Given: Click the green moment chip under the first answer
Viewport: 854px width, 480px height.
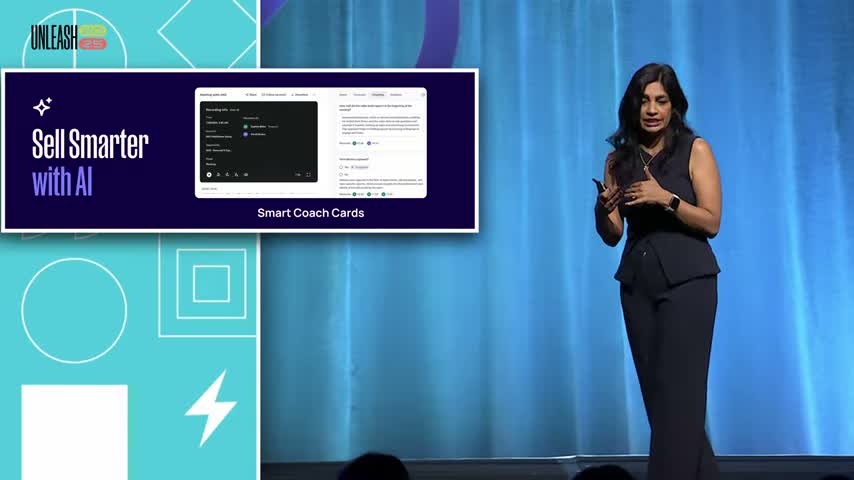Looking at the screenshot, I should pos(358,143).
